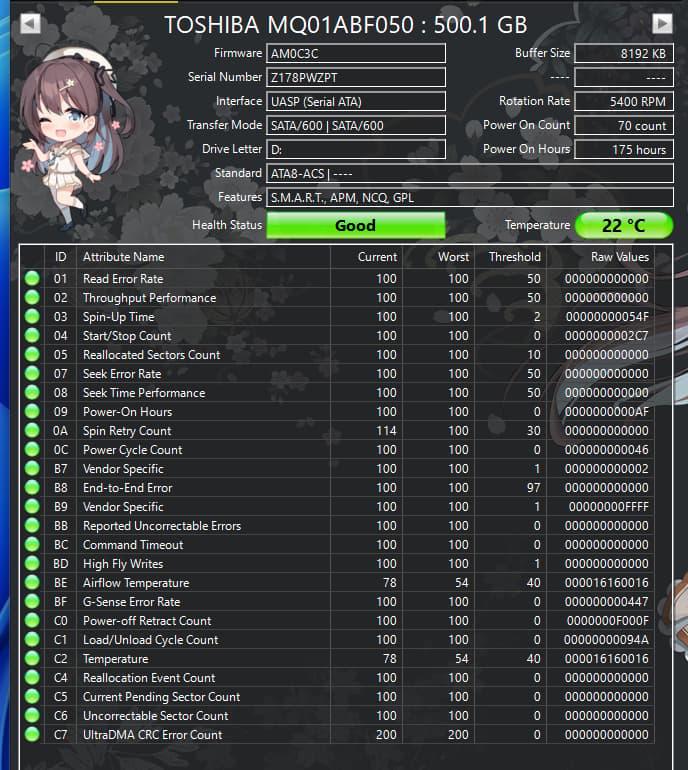Viewport: 688px width, 770px height.
Task: Click raw value 0000000000AF of Power-On Hours
Action: pyautogui.click(x=606, y=412)
